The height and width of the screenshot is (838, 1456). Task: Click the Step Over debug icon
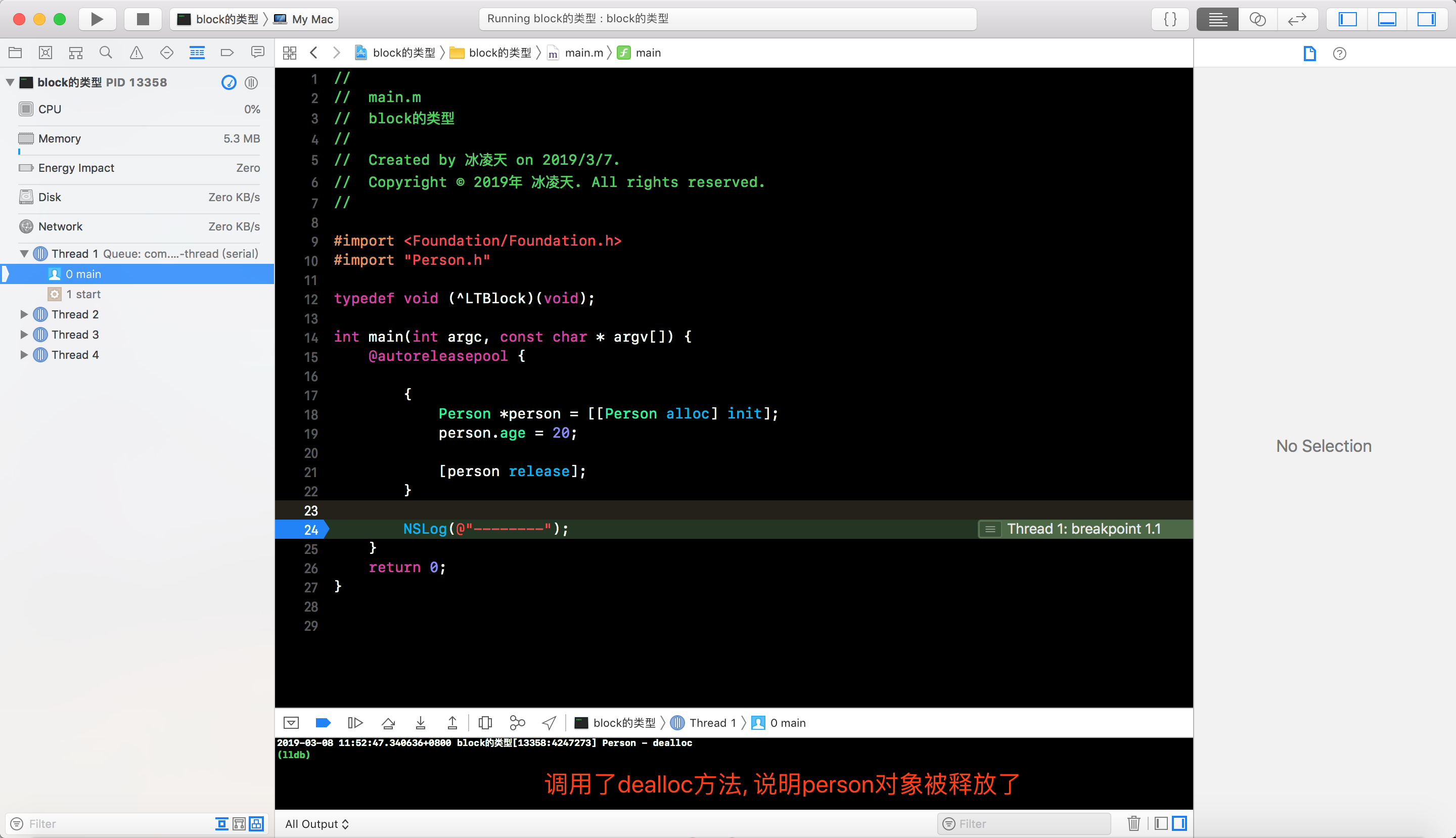point(388,723)
